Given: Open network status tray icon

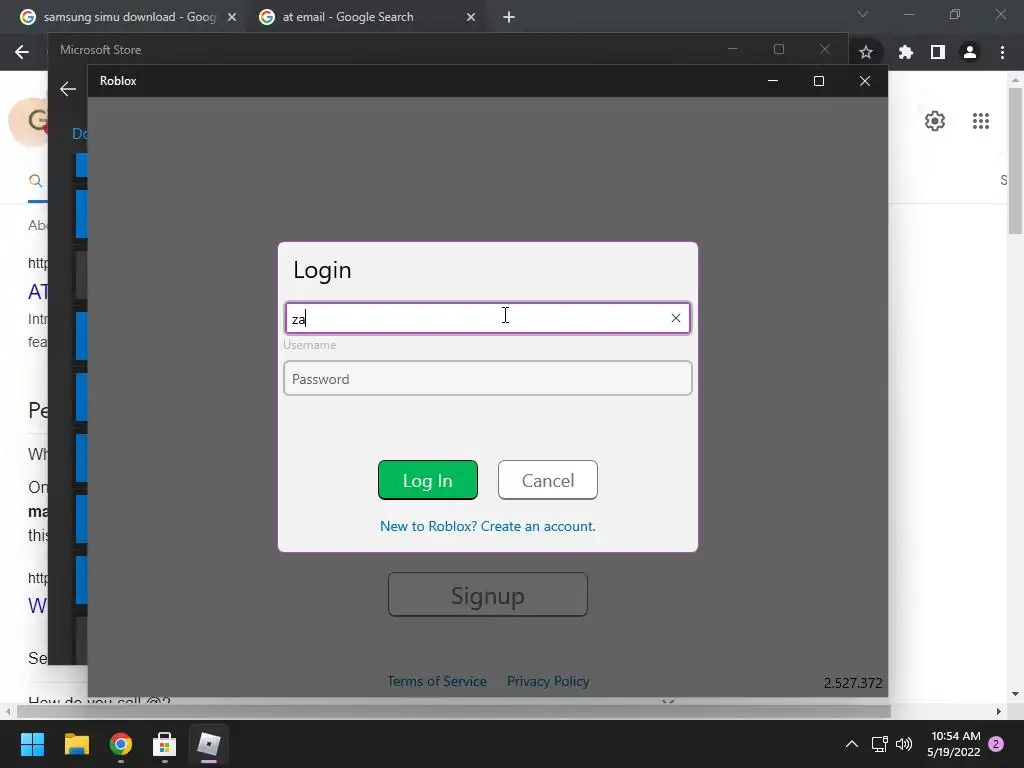Looking at the screenshot, I should (879, 744).
